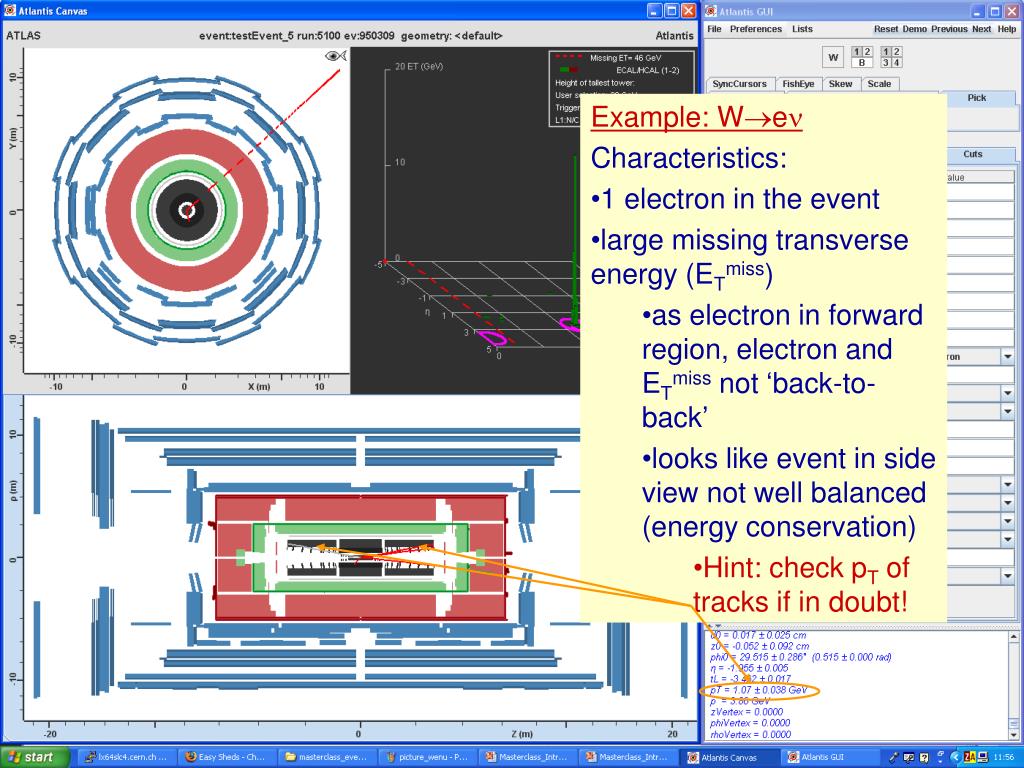
Task: Click the ECAL/HCAL (1-2) legend entry
Action: (x=647, y=70)
